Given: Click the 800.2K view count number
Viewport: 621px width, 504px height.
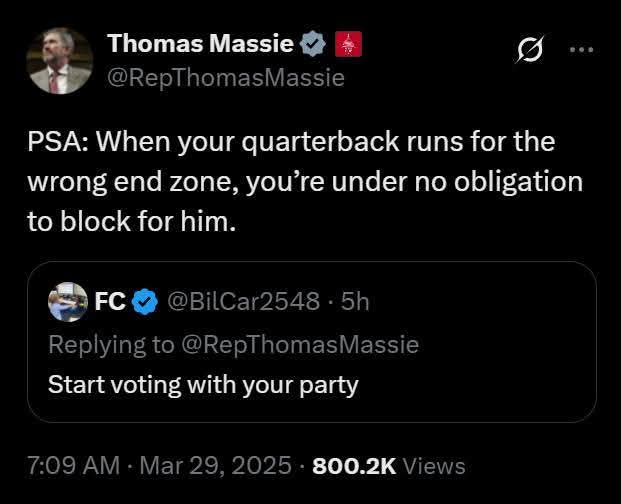Looking at the screenshot, I should pyautogui.click(x=355, y=466).
